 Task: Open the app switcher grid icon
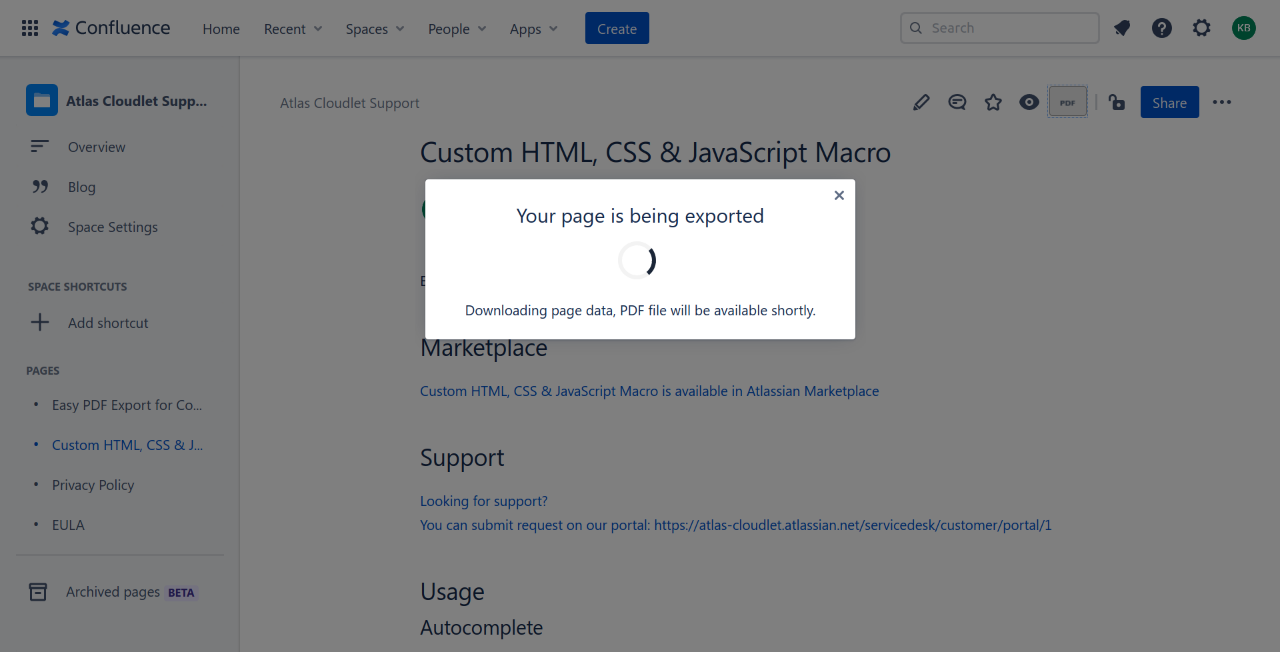point(30,28)
